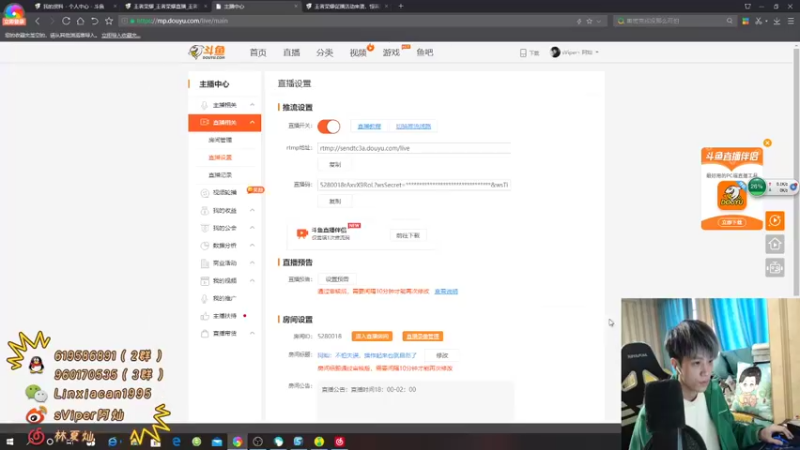The image size is (800, 450).
Task: Open the 游戏 nav item
Action: 391,53
